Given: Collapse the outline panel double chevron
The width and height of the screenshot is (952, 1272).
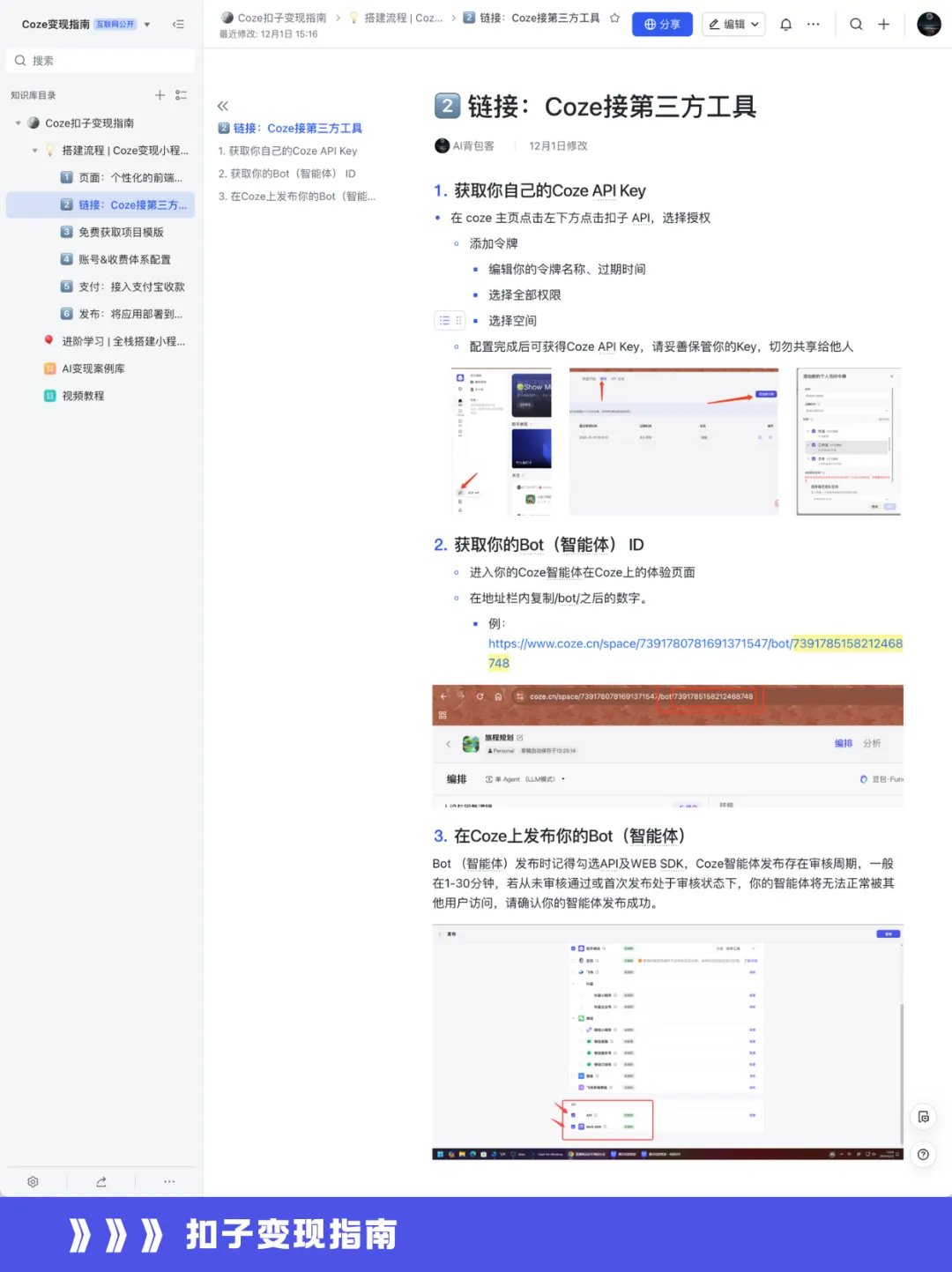Looking at the screenshot, I should click(x=223, y=106).
